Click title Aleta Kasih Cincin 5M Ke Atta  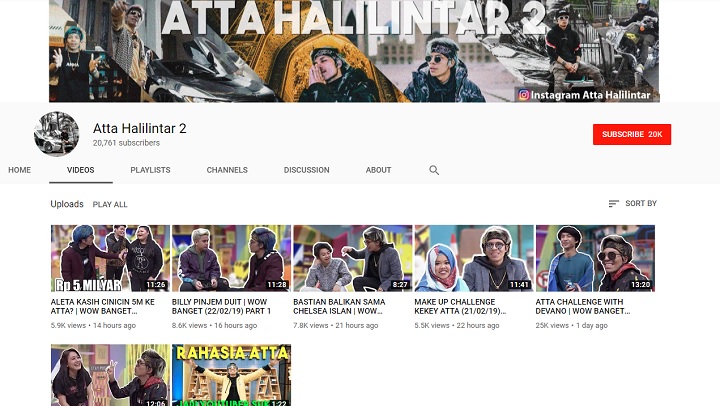pyautogui.click(x=103, y=306)
